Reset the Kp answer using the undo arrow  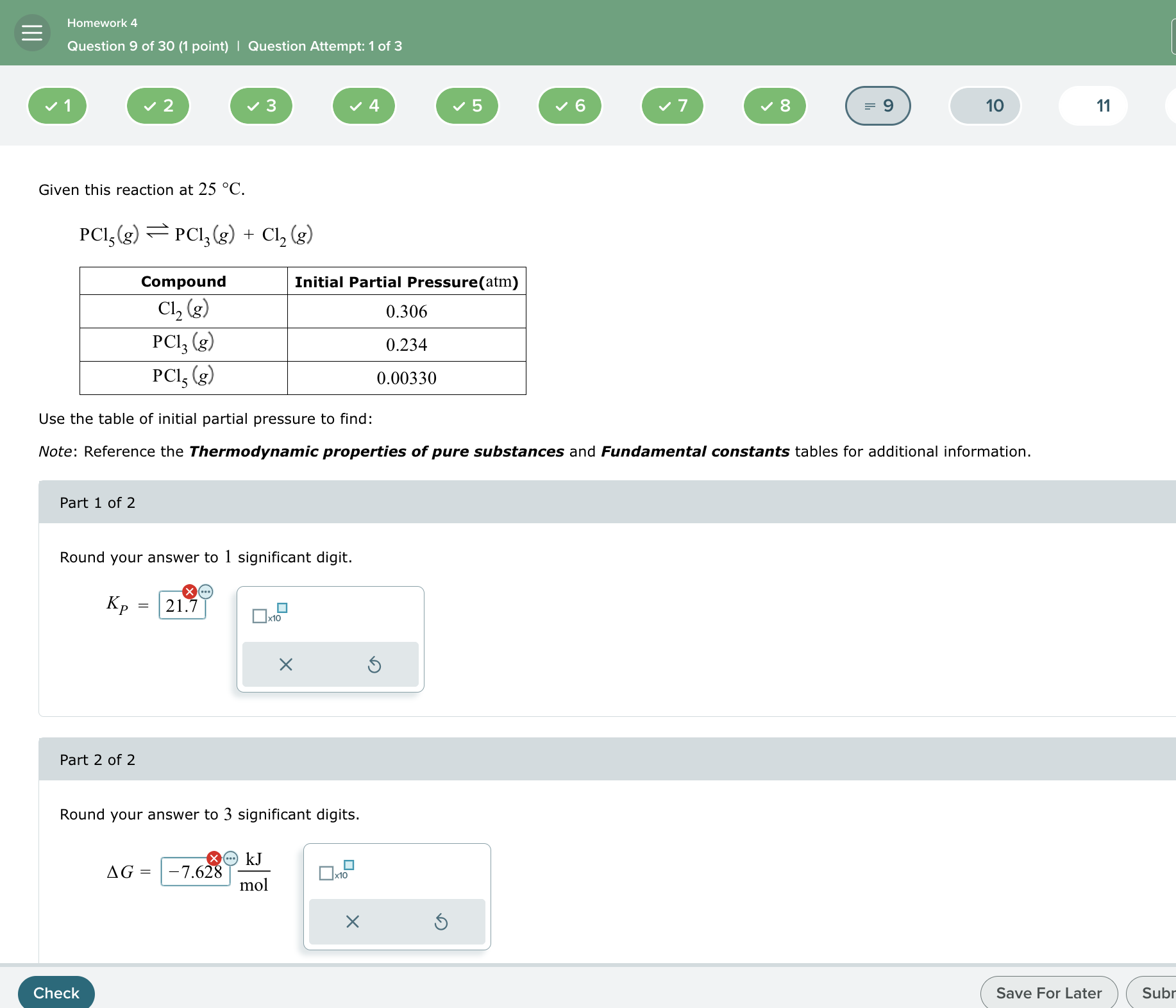tap(375, 665)
